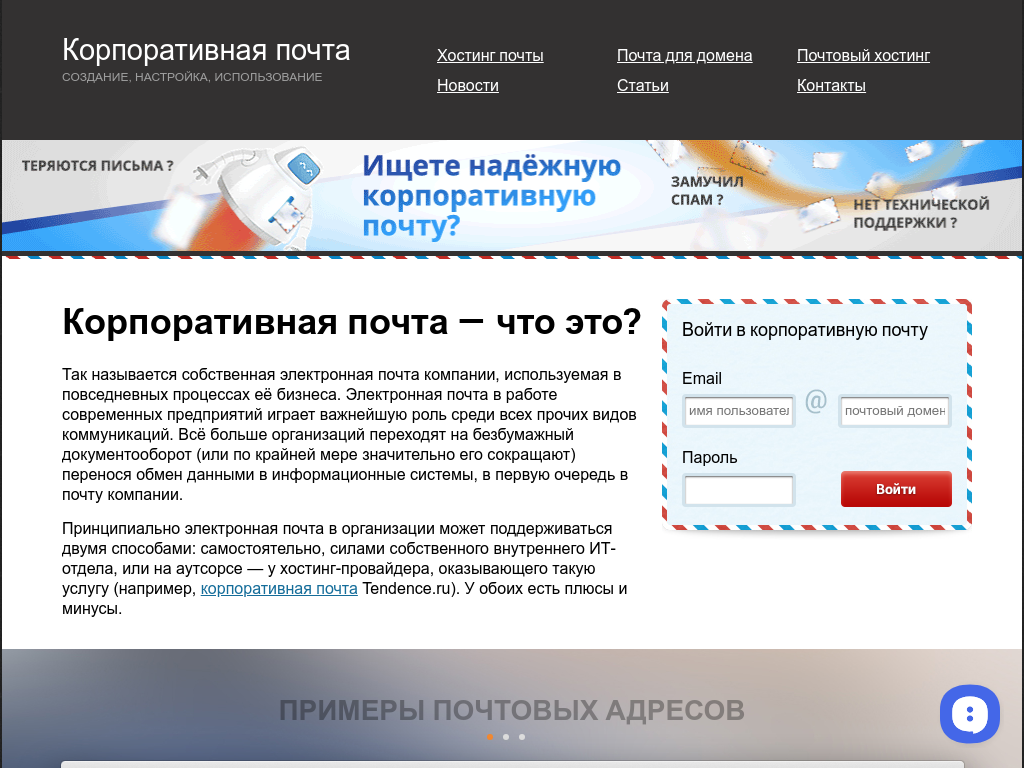Open the Хостинг почты menu link
The width and height of the screenshot is (1024, 768).
pyautogui.click(x=490, y=56)
